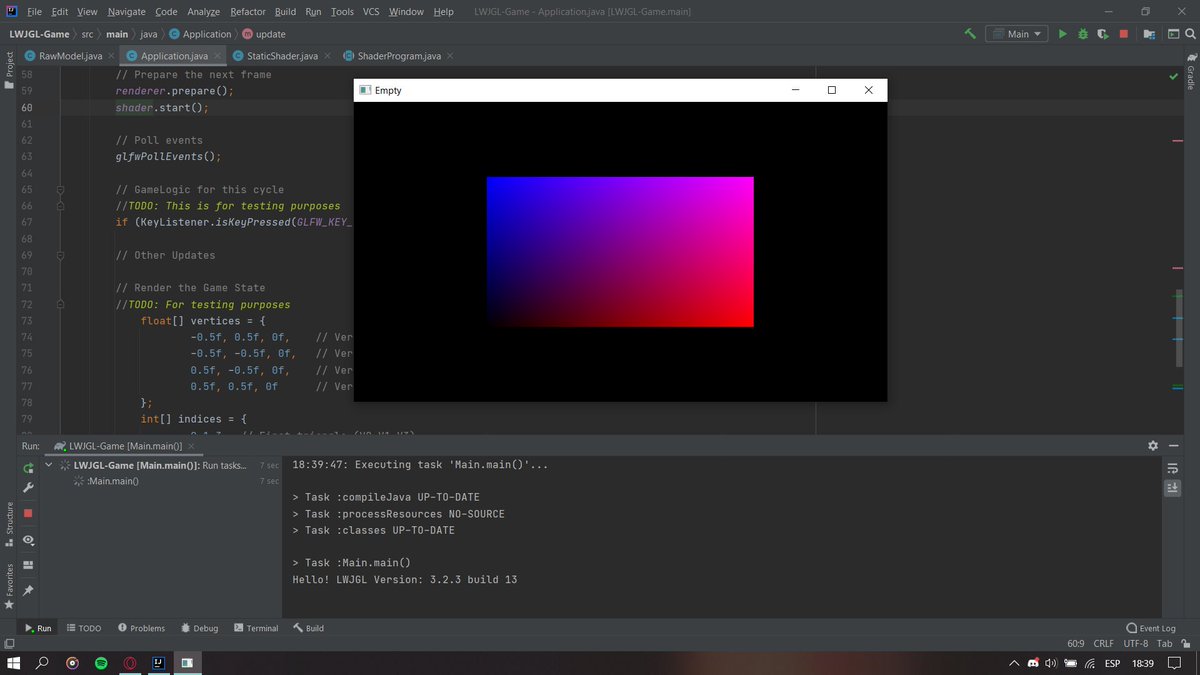Image resolution: width=1200 pixels, height=675 pixels.
Task: Click the IntelliJ IDEA taskbar icon
Action: tap(158, 663)
